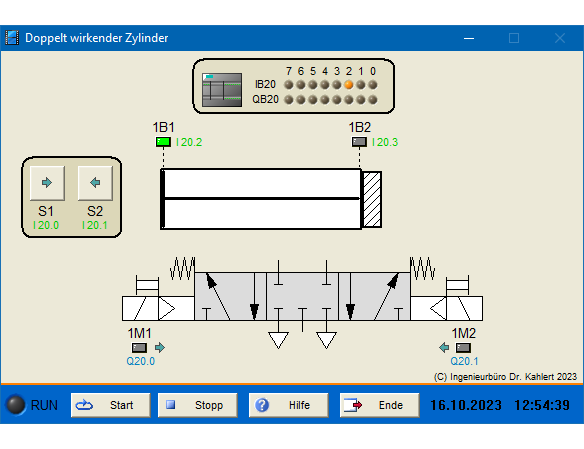Click the hatched cylinder piston rod end
This screenshot has width=584, height=449.
372,199
